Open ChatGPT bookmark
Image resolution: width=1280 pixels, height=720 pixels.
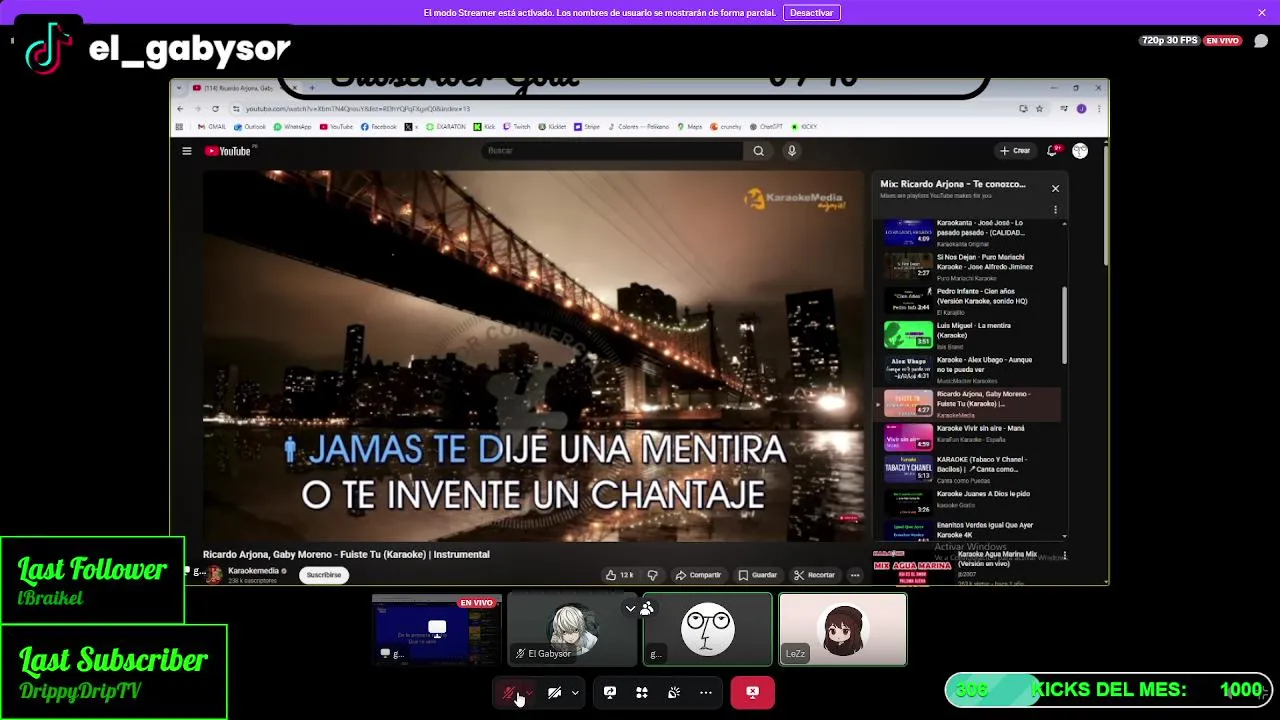766,127
